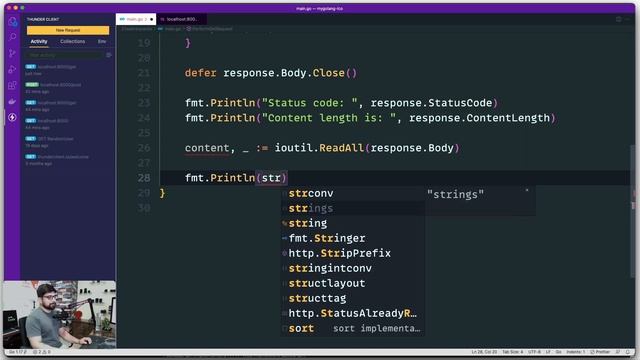Click line number 28 in gutter
Image resolution: width=640 pixels, height=360 pixels.
[x=144, y=178]
